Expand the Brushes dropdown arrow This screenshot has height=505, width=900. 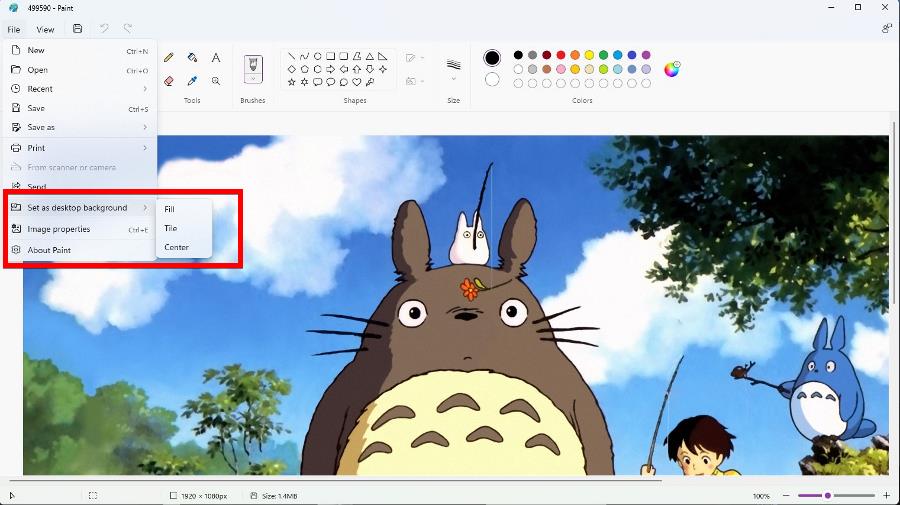click(253, 79)
